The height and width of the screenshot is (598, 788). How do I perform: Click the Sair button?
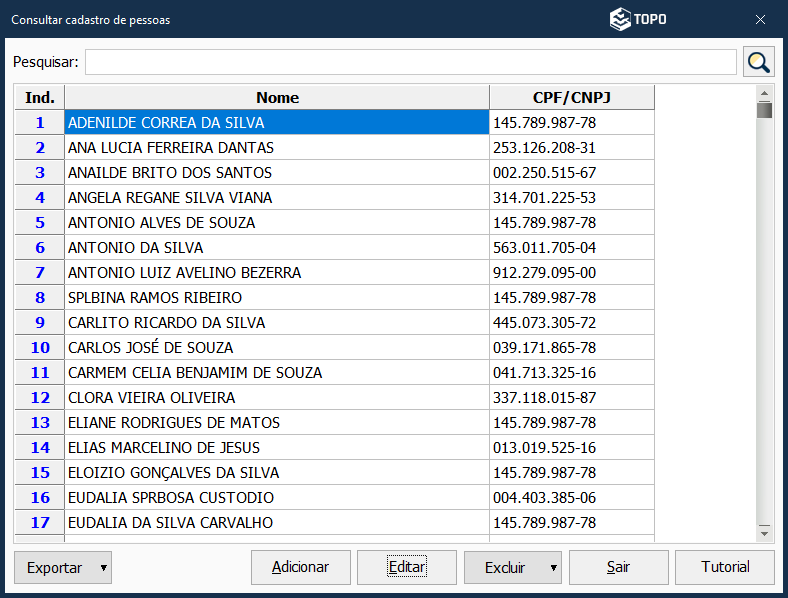click(x=618, y=568)
